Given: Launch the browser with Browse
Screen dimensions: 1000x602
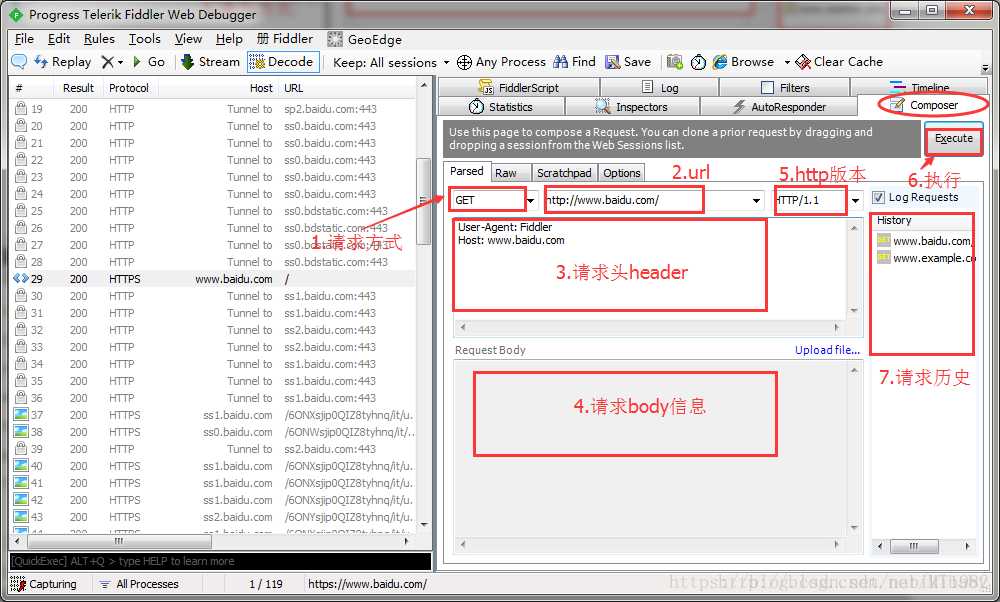Looking at the screenshot, I should coord(744,62).
